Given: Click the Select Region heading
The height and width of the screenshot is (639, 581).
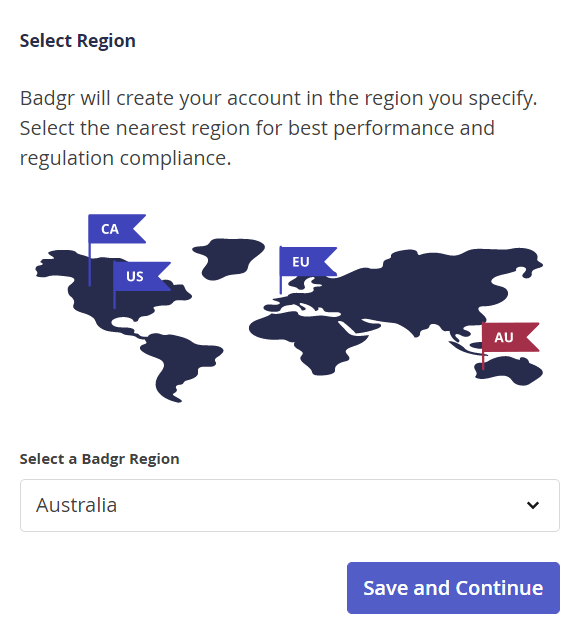Looking at the screenshot, I should [77, 41].
